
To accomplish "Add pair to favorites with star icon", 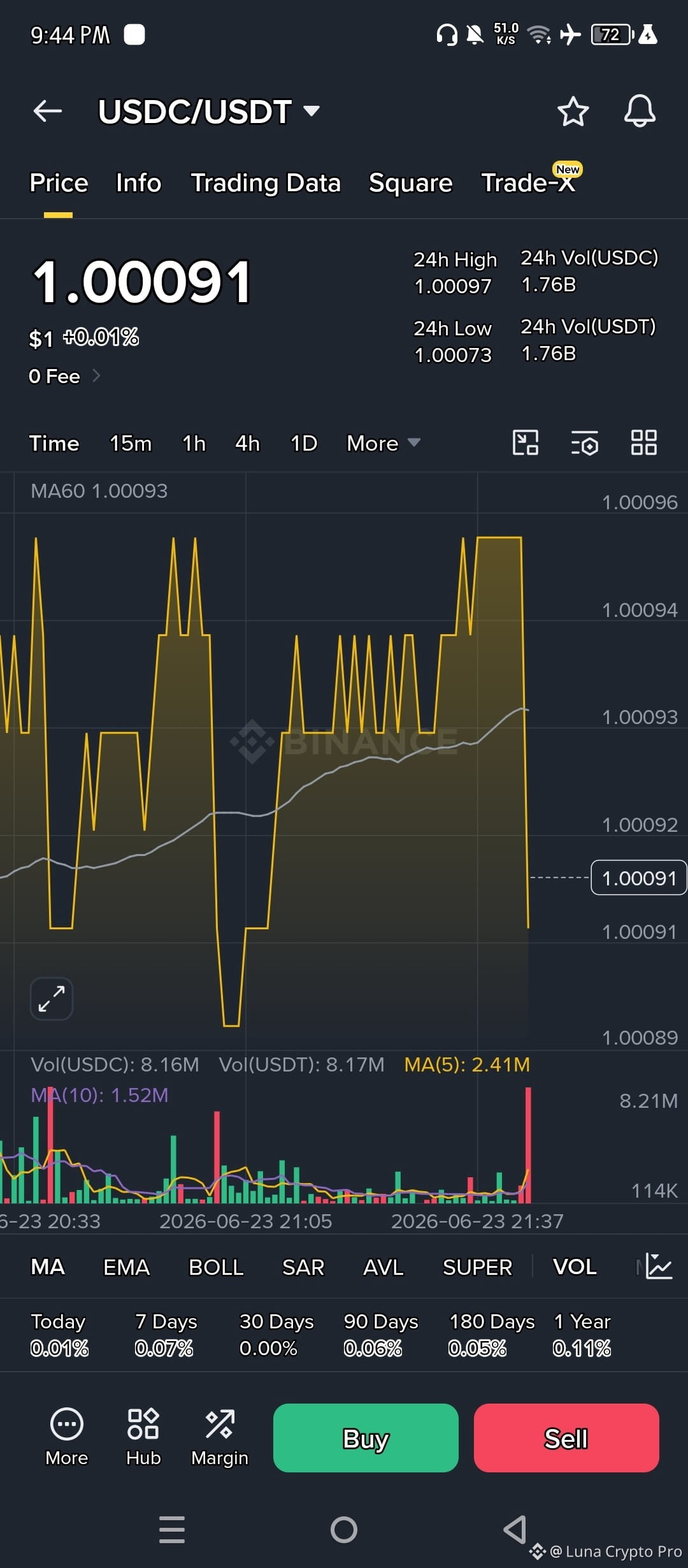I will click(x=573, y=112).
